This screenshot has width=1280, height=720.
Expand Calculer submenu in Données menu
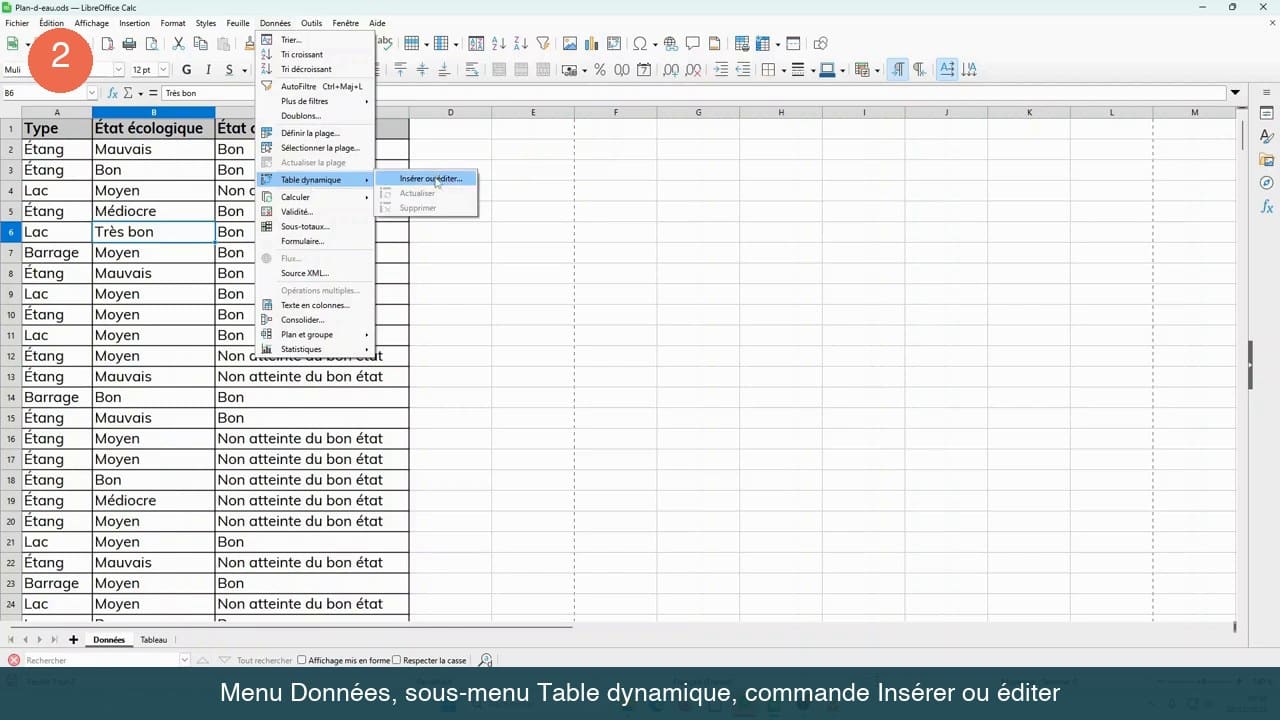pos(315,197)
